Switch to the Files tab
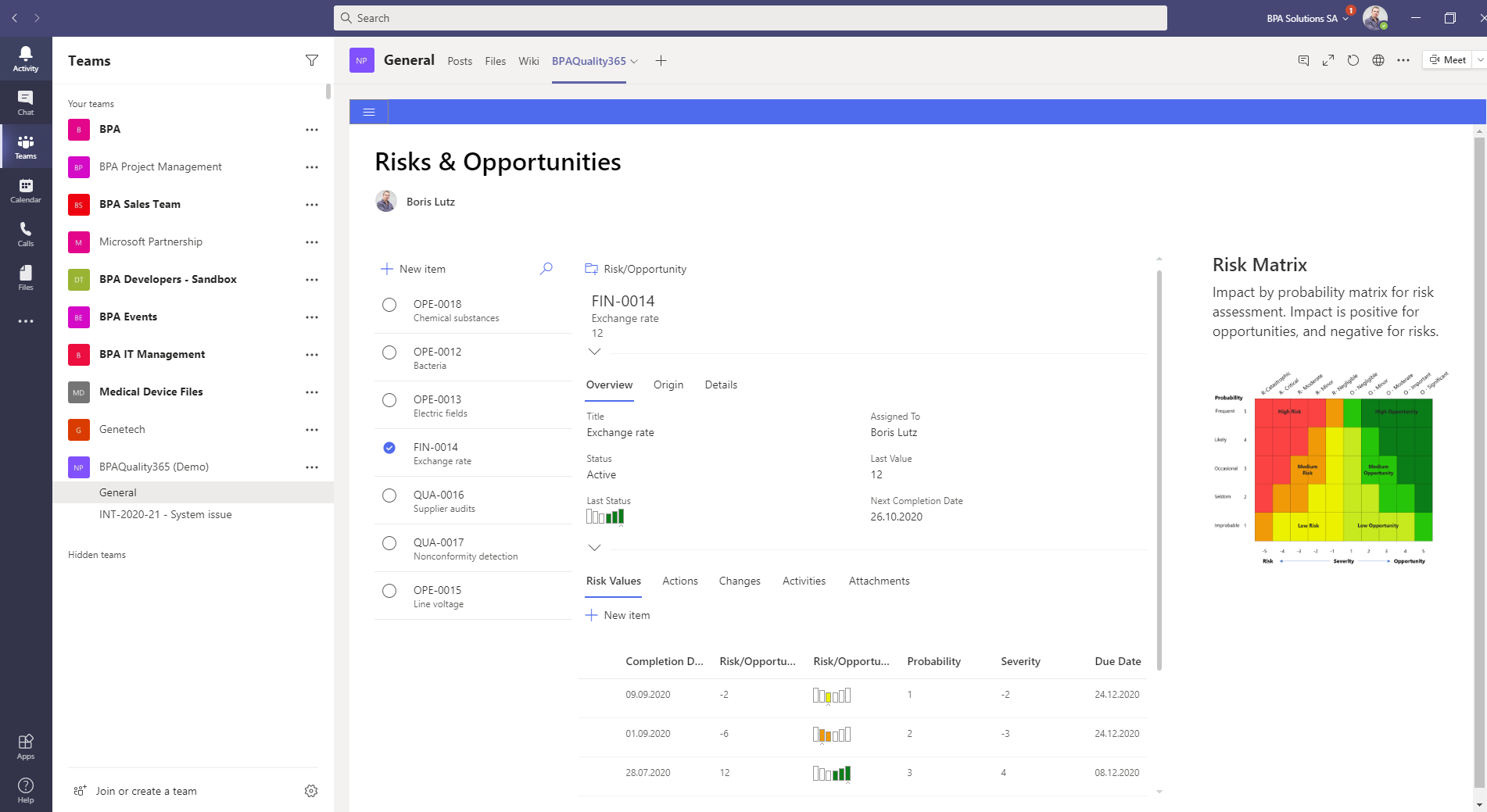1487x812 pixels. [x=495, y=61]
